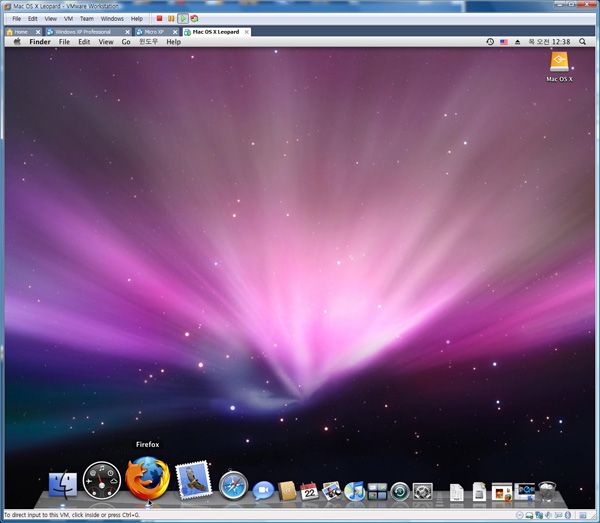This screenshot has height=523, width=600.
Task: Click VMware red power off button
Action: [160, 18]
